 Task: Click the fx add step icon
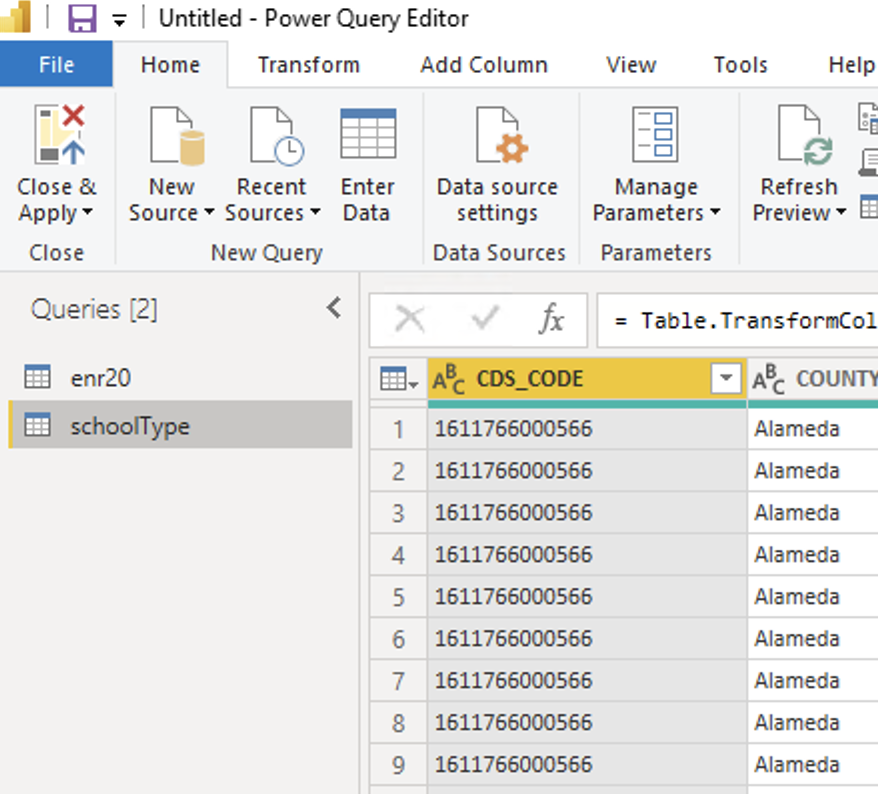click(552, 319)
